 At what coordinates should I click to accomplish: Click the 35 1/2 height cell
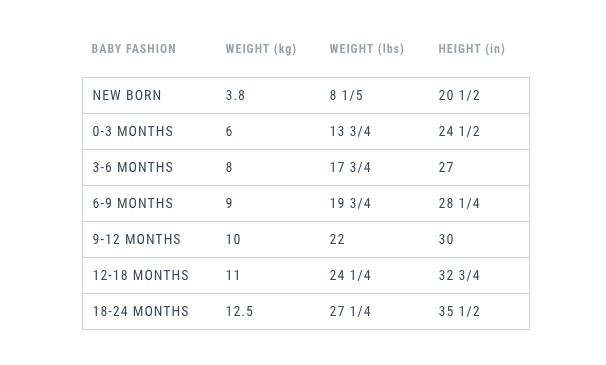point(459,311)
